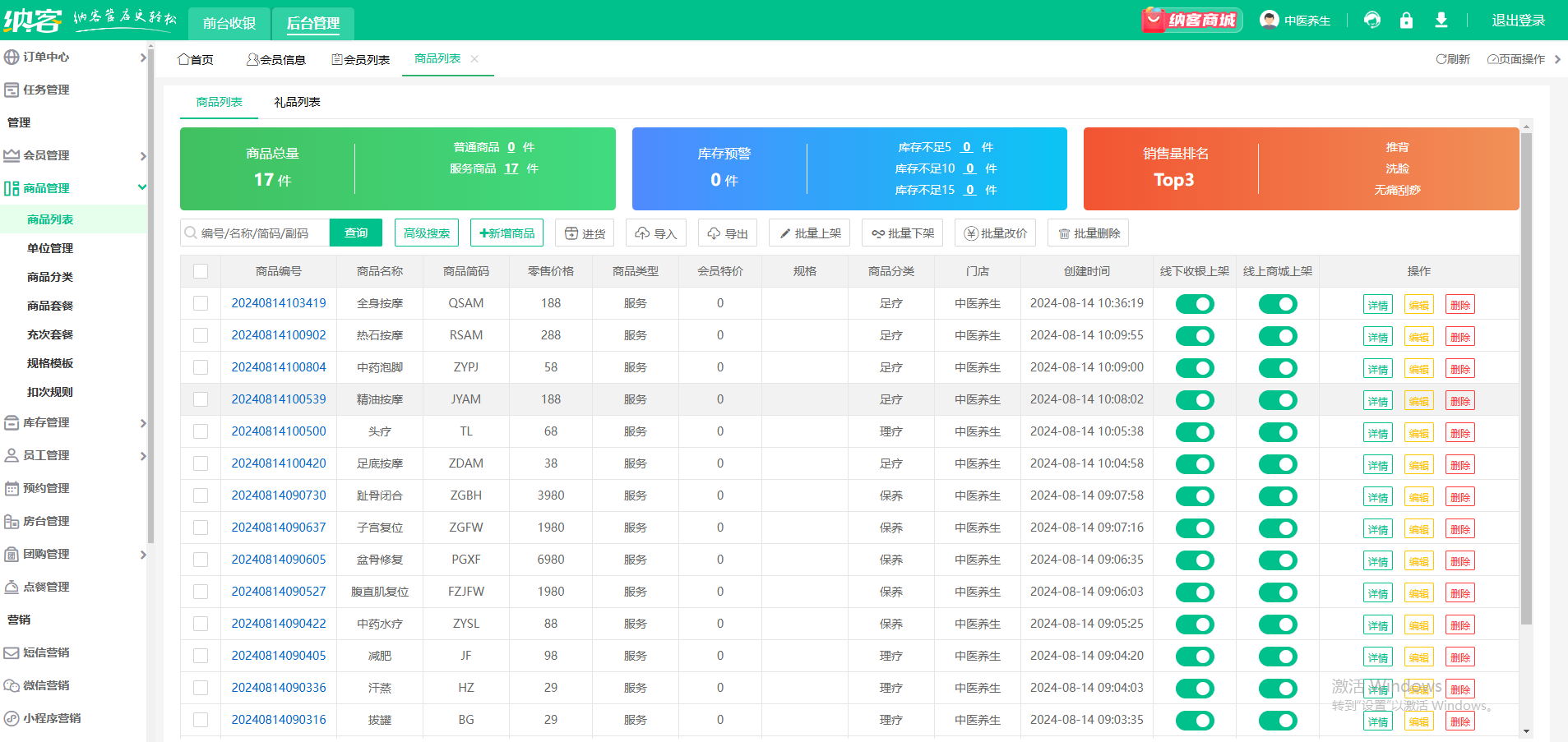
Task: Click the table's vertical scrollbar
Action: pyautogui.click(x=1526, y=378)
